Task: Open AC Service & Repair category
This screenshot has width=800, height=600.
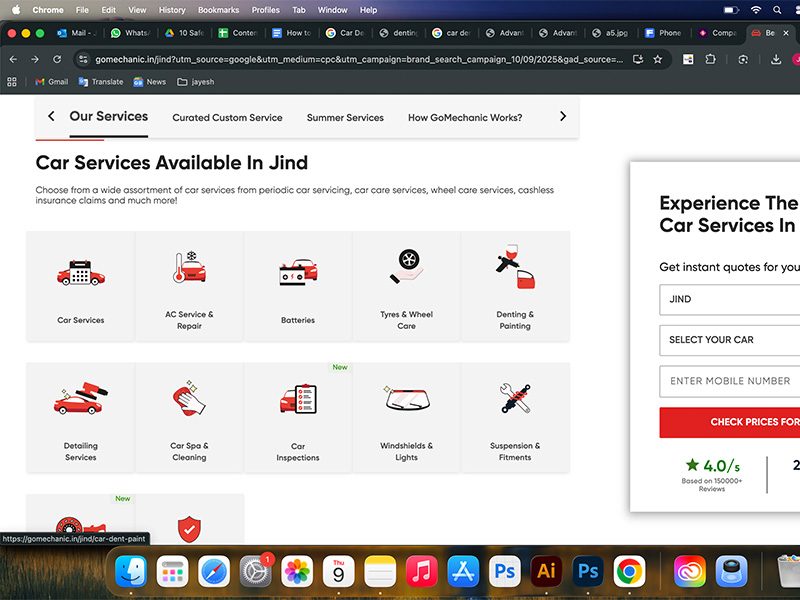Action: [189, 286]
